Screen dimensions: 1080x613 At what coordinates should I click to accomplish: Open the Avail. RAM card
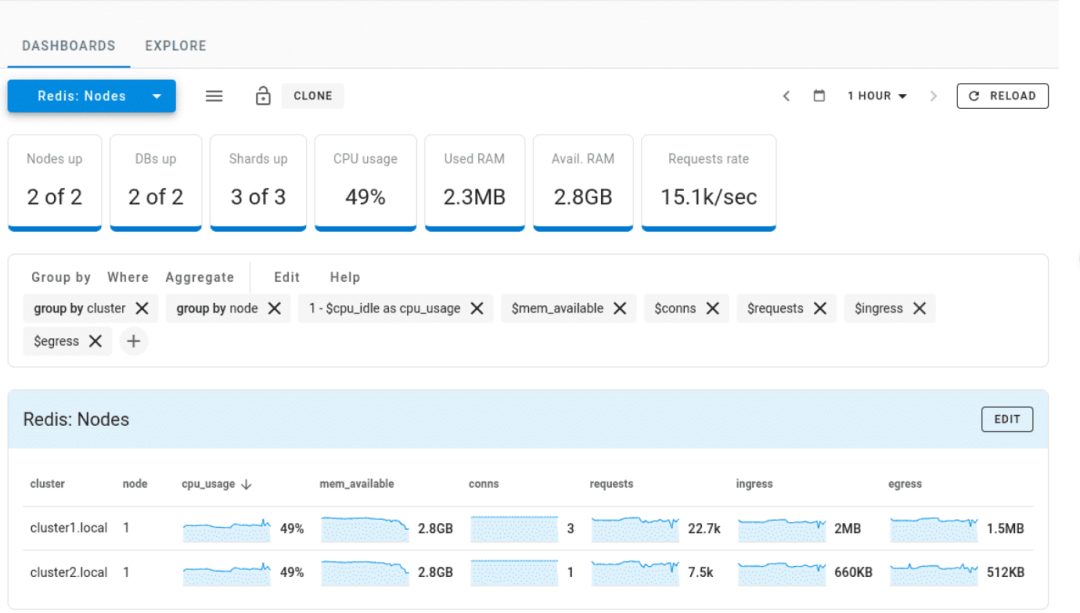(583, 183)
